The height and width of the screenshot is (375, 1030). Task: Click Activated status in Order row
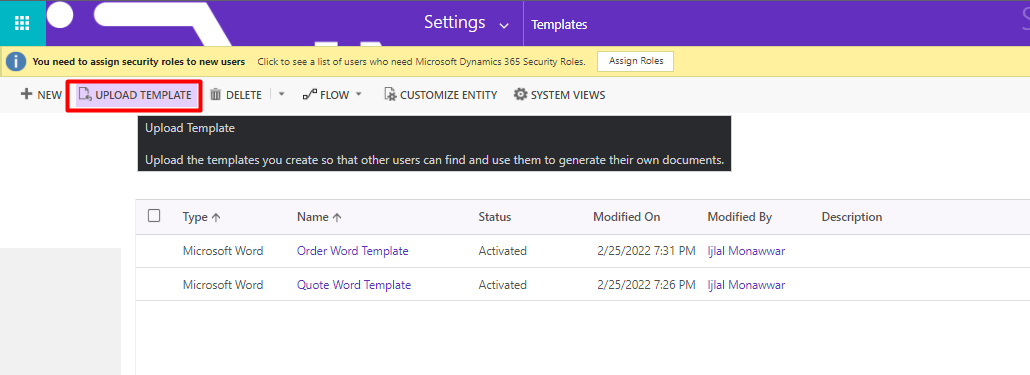pyautogui.click(x=503, y=251)
